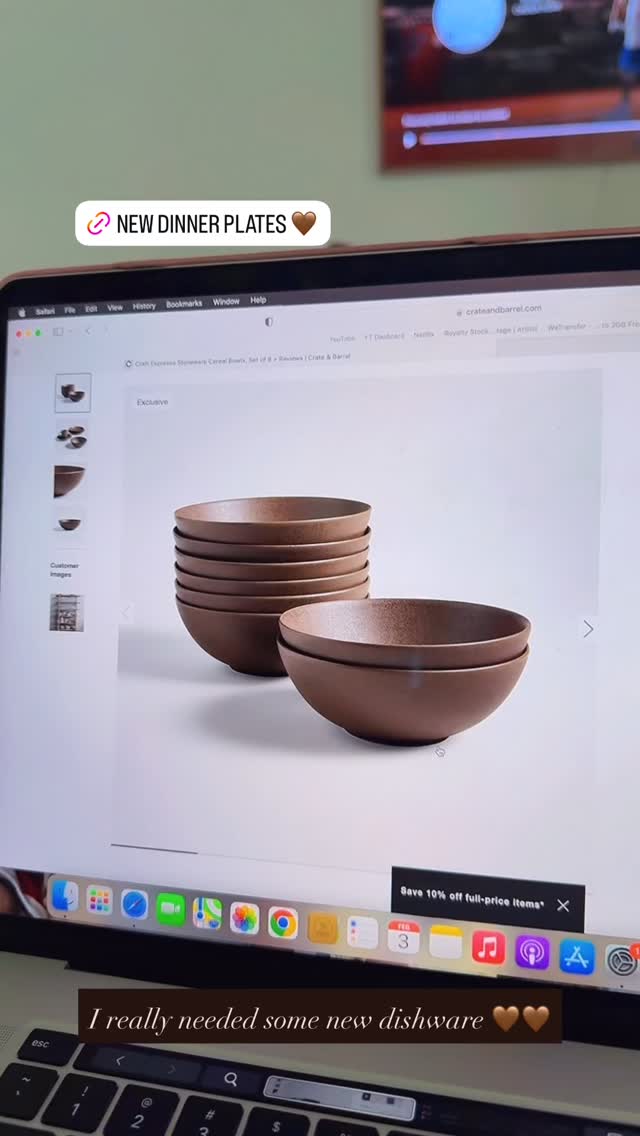Open the Photos app in dock
Viewport: 640px width, 1136px height.
coord(245,918)
